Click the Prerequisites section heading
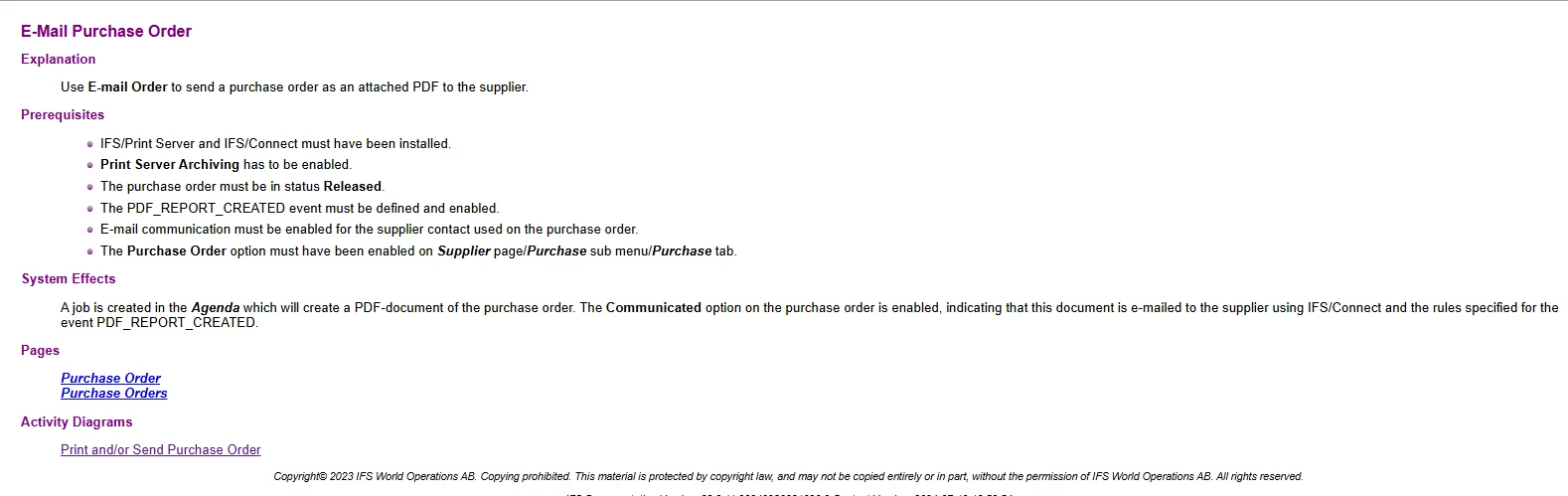This screenshot has height=496, width=1568. 63,115
